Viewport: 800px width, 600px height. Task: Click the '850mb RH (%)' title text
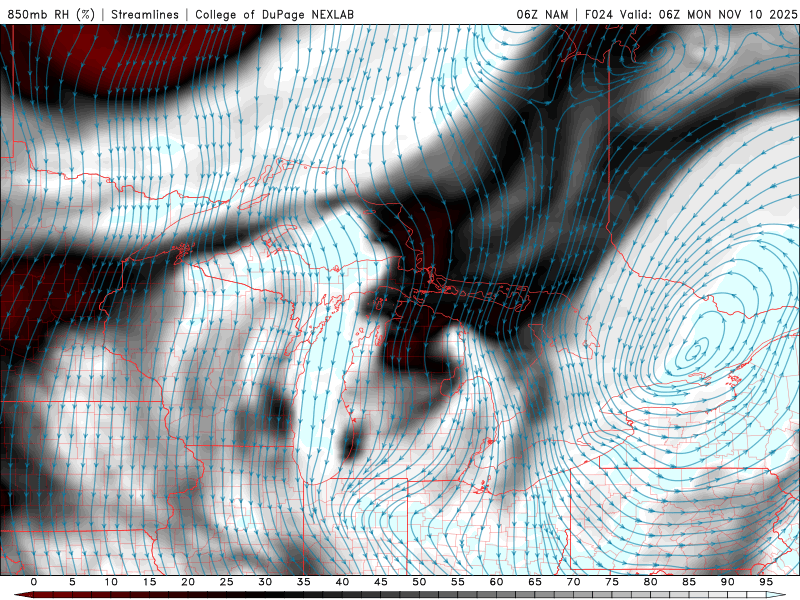click(x=51, y=14)
